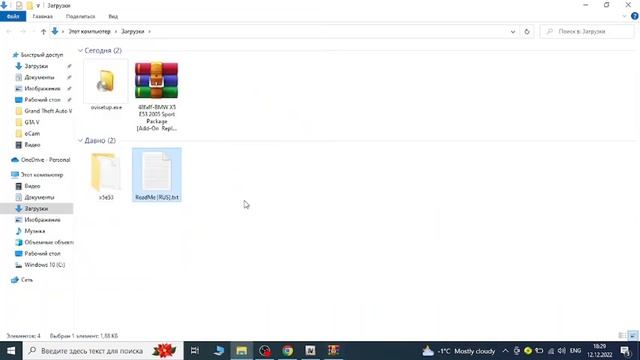
Task: Select the BMW X5 E53 WinRAR archive
Action: tap(157, 96)
